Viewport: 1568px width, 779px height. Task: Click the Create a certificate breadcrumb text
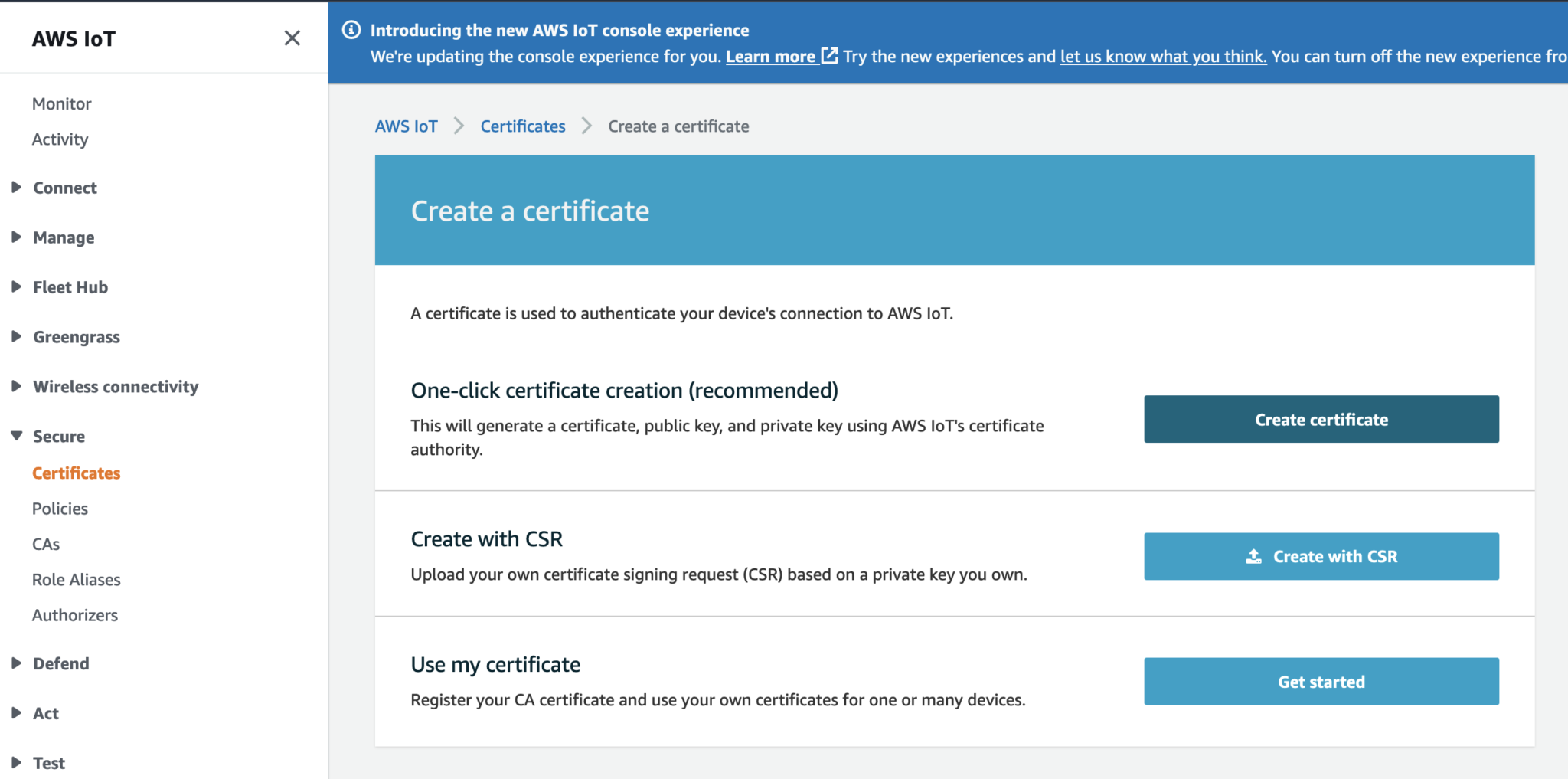tap(678, 126)
